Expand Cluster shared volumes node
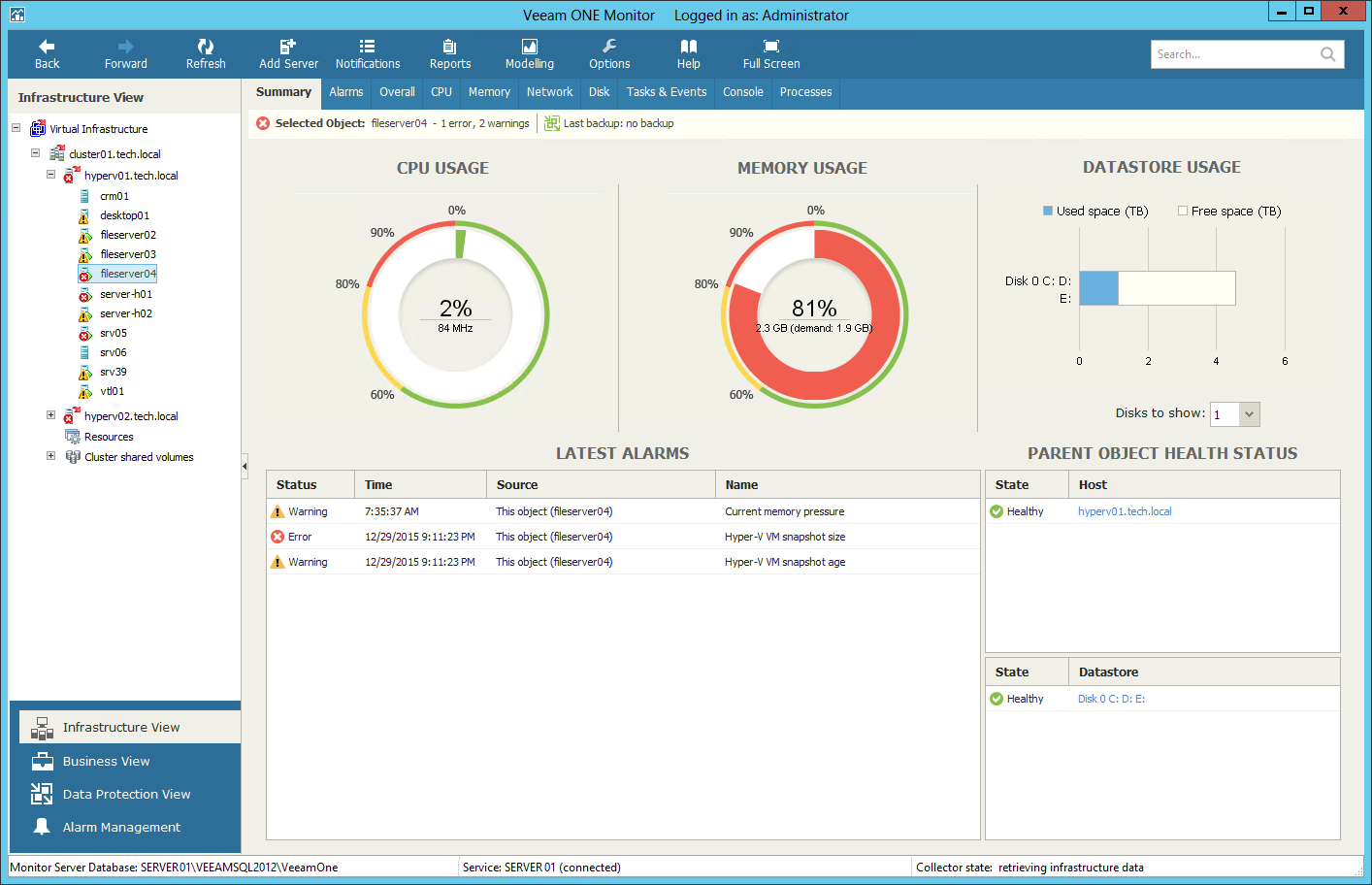The height and width of the screenshot is (885, 1372). (x=51, y=456)
